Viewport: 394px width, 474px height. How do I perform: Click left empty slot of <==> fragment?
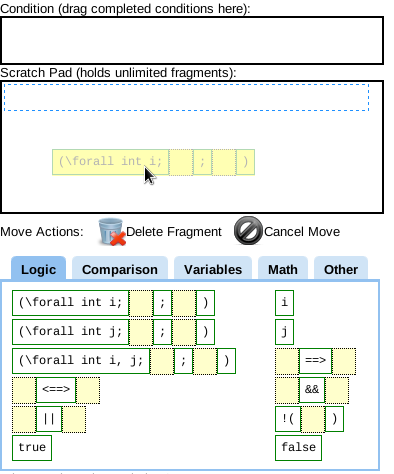click(24, 390)
